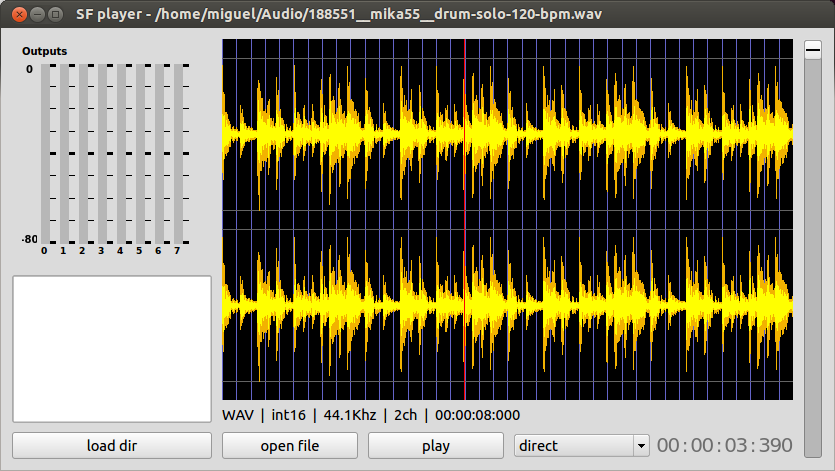Click the Outputs label
This screenshot has height=471, width=835.
click(x=44, y=51)
